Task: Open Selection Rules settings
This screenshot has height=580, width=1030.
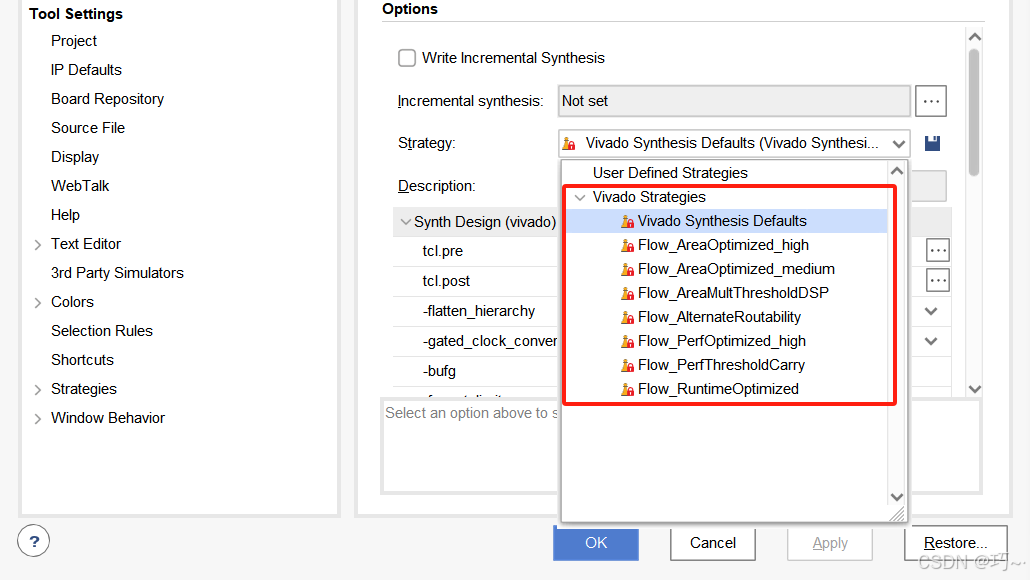Action: point(102,331)
